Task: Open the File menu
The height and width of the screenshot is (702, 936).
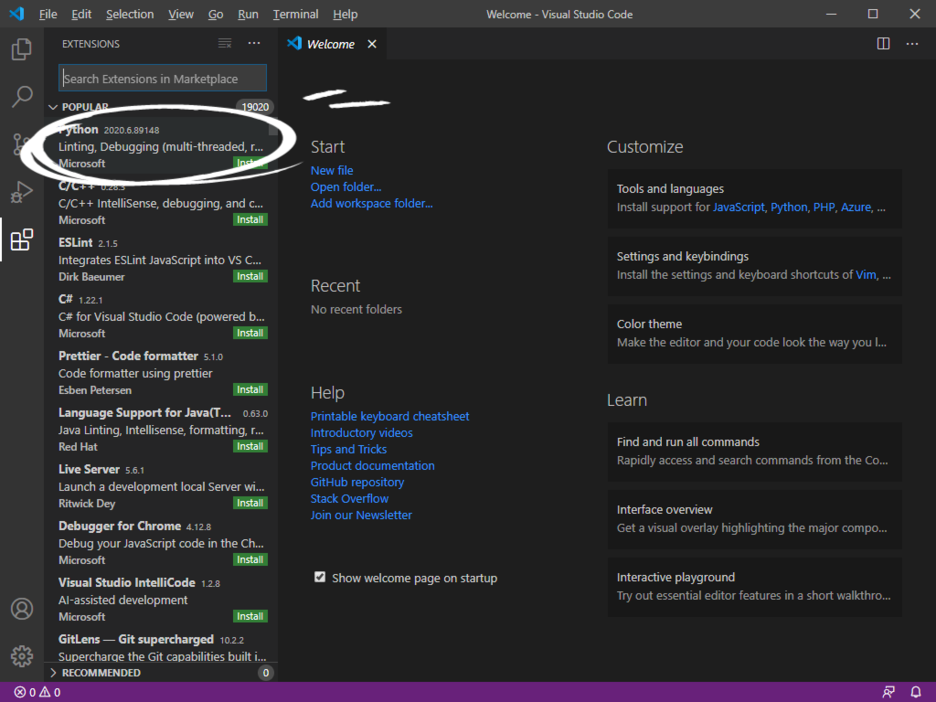Action: (x=48, y=14)
